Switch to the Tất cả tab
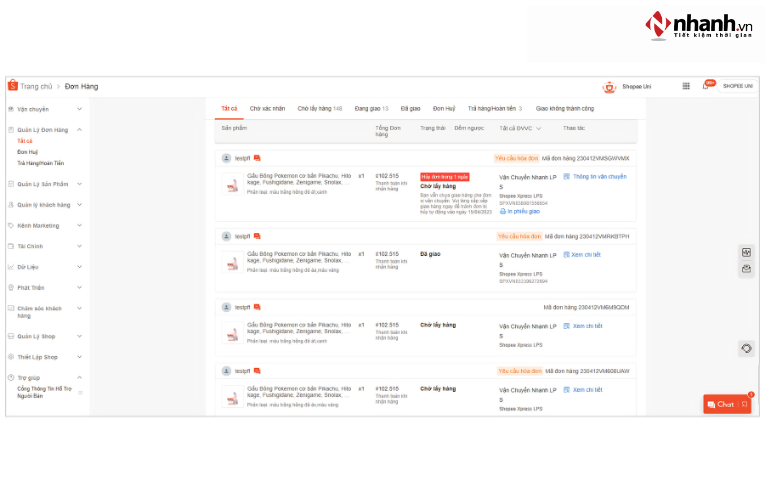Screen dimensions: 765x478 click(229, 108)
